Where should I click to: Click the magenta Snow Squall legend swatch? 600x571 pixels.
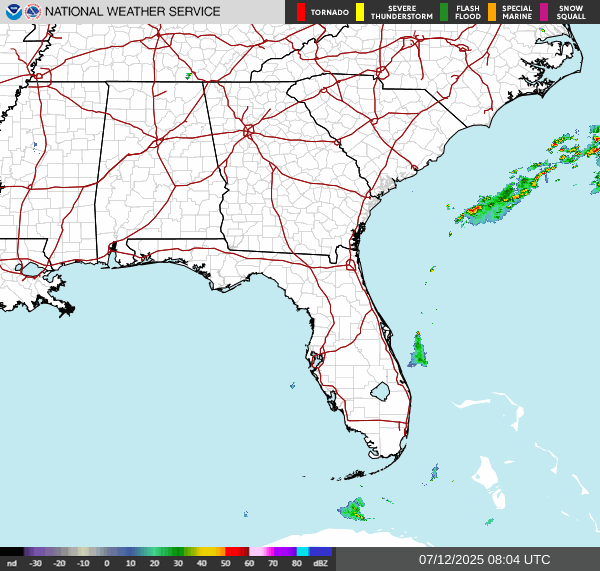tap(544, 12)
